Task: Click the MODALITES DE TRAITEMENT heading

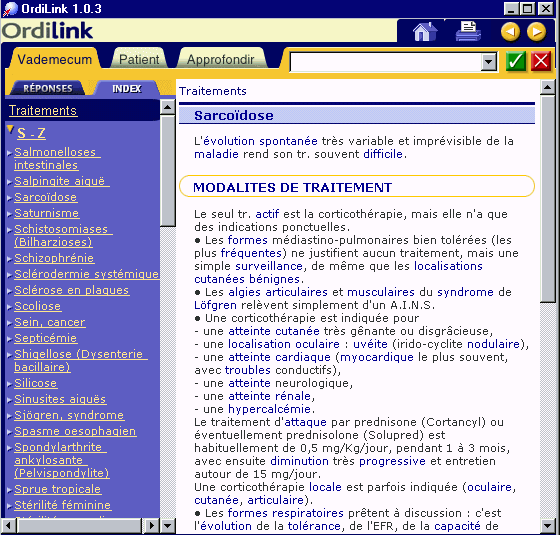Action: pos(292,188)
